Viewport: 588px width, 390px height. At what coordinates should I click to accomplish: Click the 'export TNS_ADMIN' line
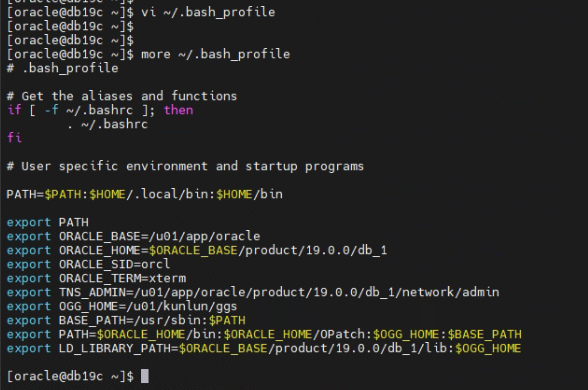point(253,292)
